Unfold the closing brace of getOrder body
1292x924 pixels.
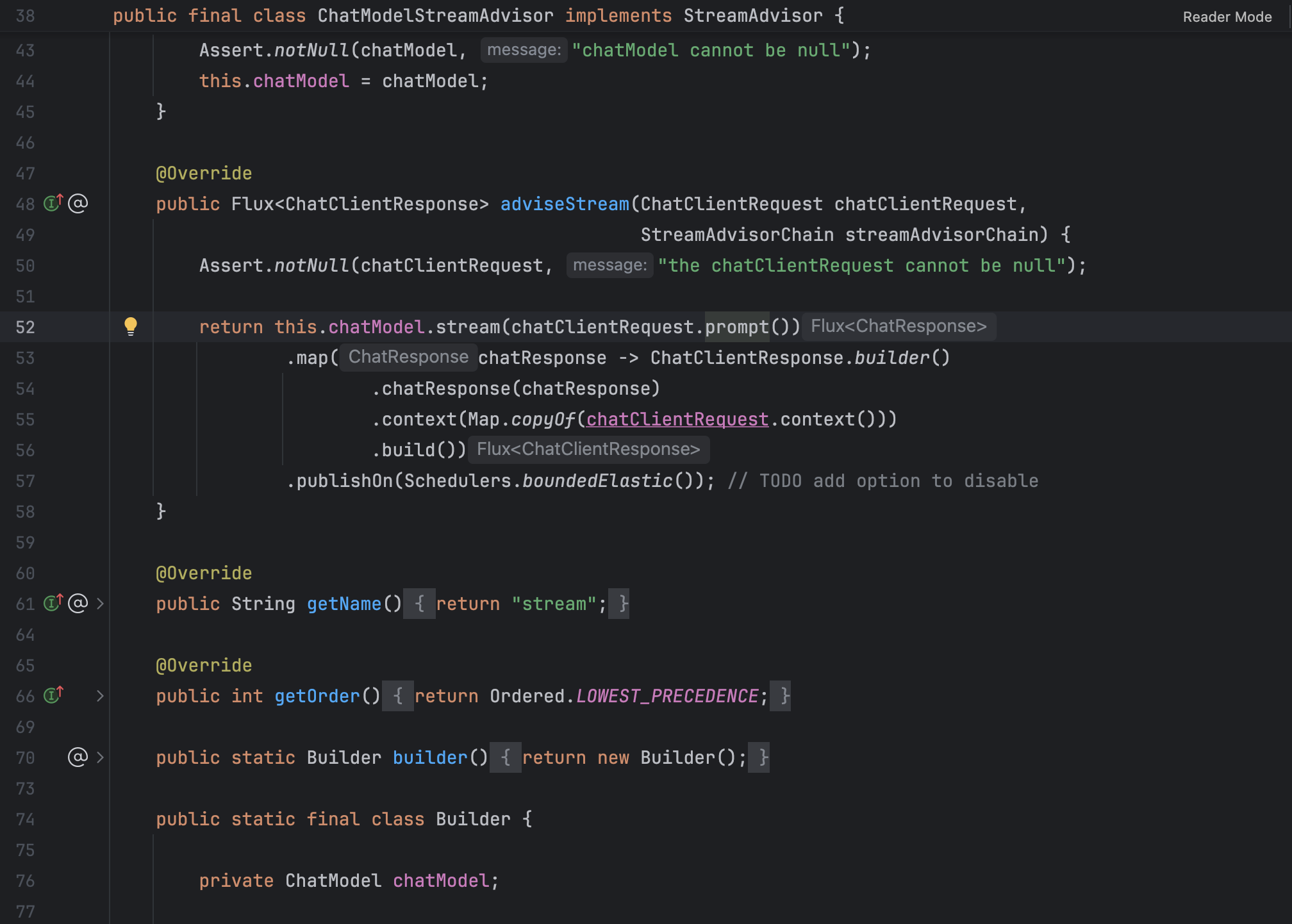click(x=781, y=696)
